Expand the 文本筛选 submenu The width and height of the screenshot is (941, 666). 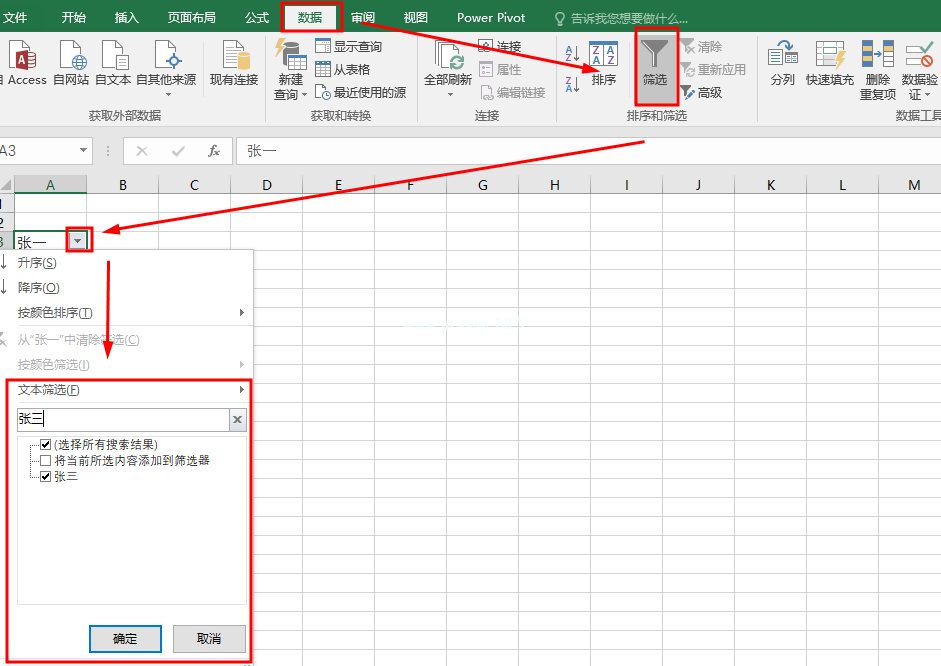pos(128,390)
